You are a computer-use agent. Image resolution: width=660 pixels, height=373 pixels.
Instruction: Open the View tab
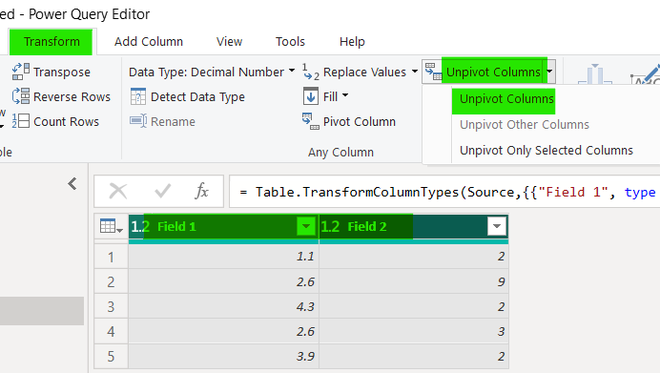click(229, 42)
